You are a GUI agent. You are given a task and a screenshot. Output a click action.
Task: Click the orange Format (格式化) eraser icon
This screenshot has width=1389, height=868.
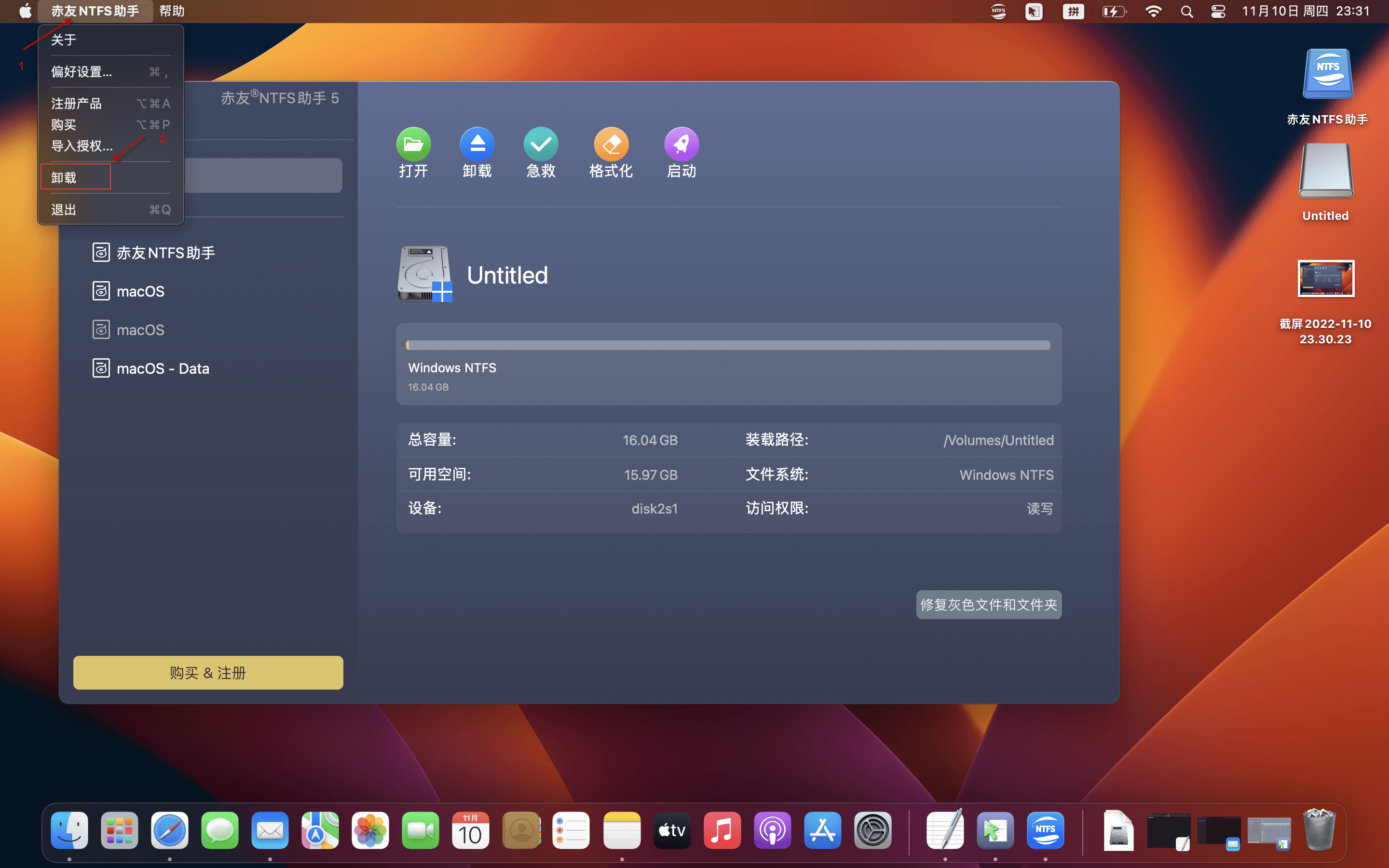pos(611,144)
